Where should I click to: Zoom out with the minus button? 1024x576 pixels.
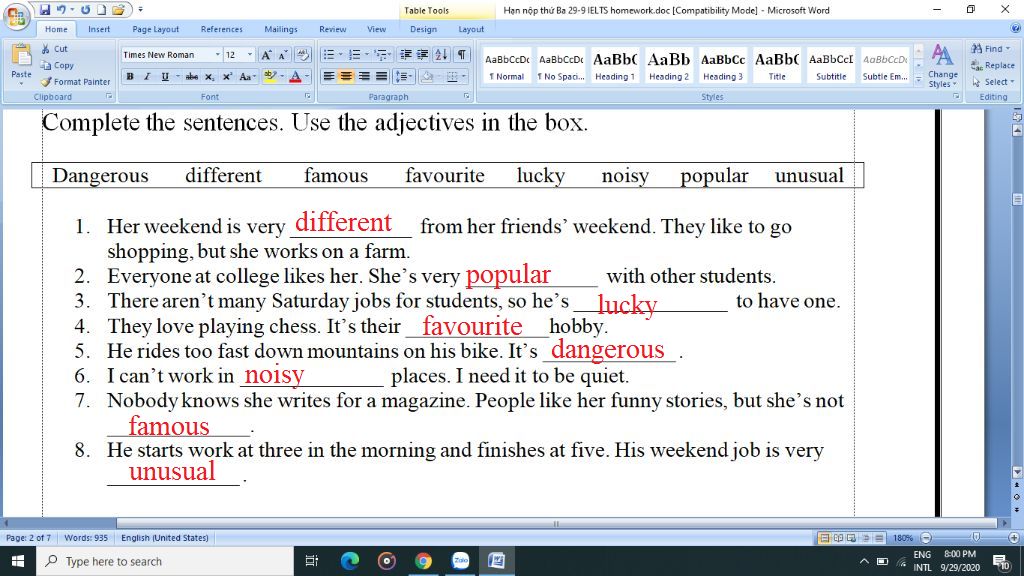(x=925, y=538)
